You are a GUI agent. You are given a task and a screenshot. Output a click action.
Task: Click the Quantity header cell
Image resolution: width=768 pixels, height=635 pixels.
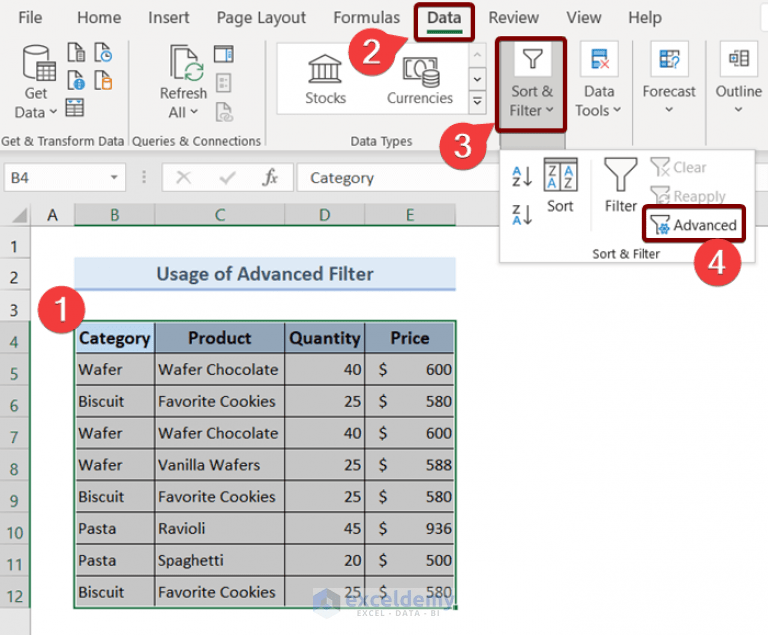tap(325, 338)
